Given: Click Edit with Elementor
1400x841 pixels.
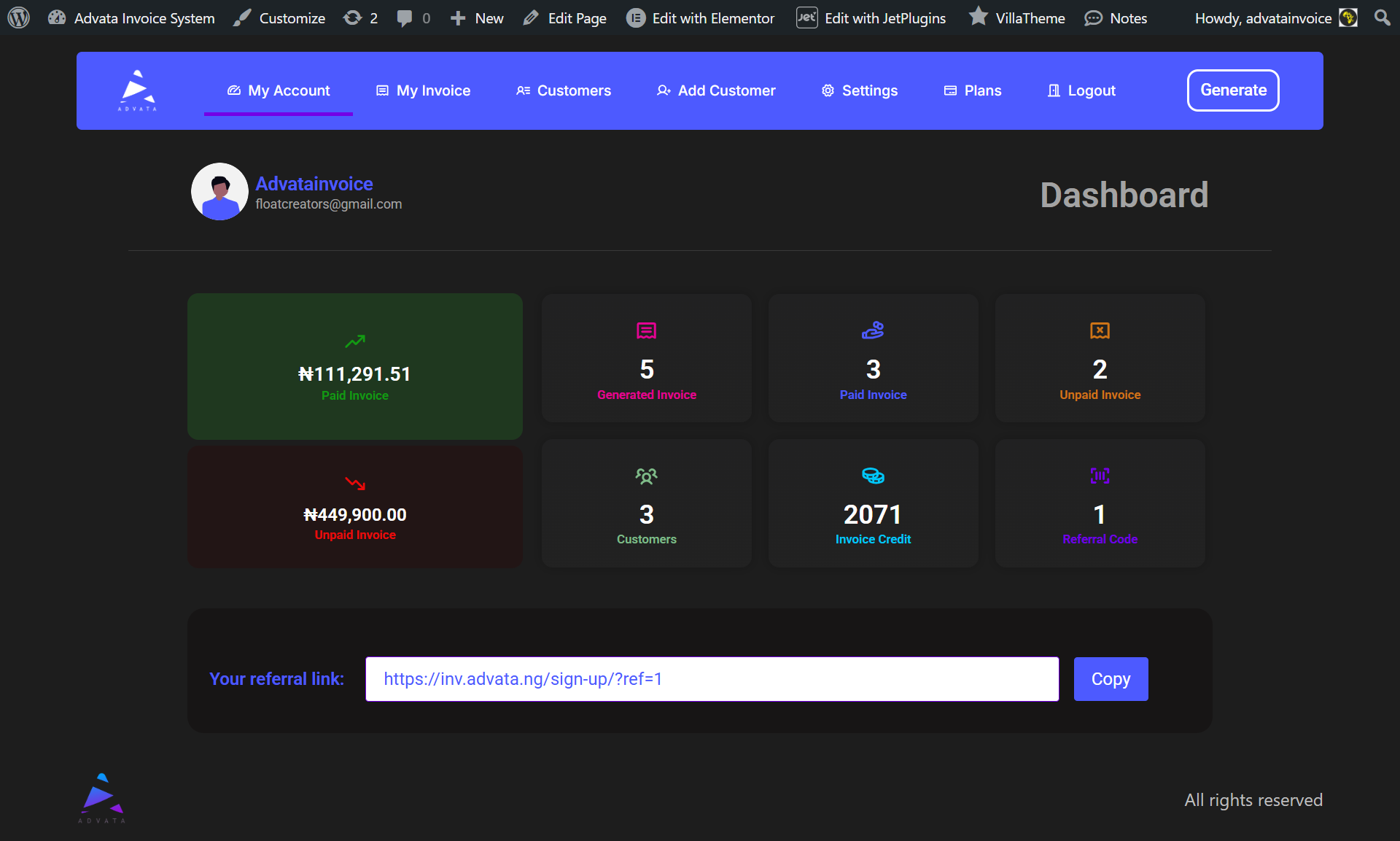Looking at the screenshot, I should (x=701, y=18).
